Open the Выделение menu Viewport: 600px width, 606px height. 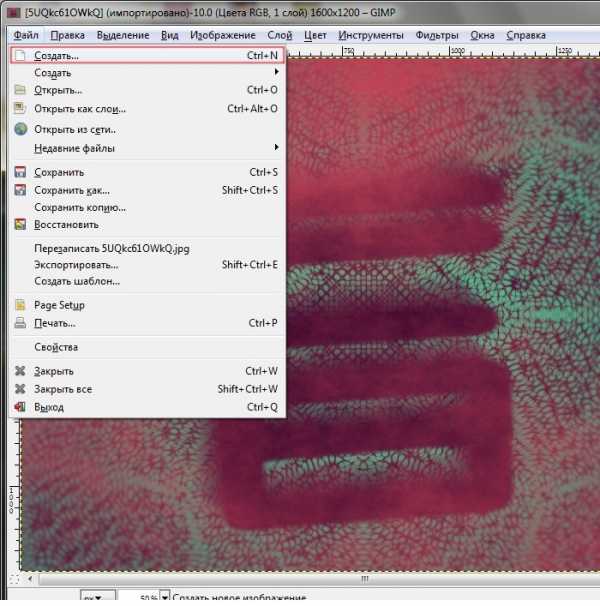[123, 35]
